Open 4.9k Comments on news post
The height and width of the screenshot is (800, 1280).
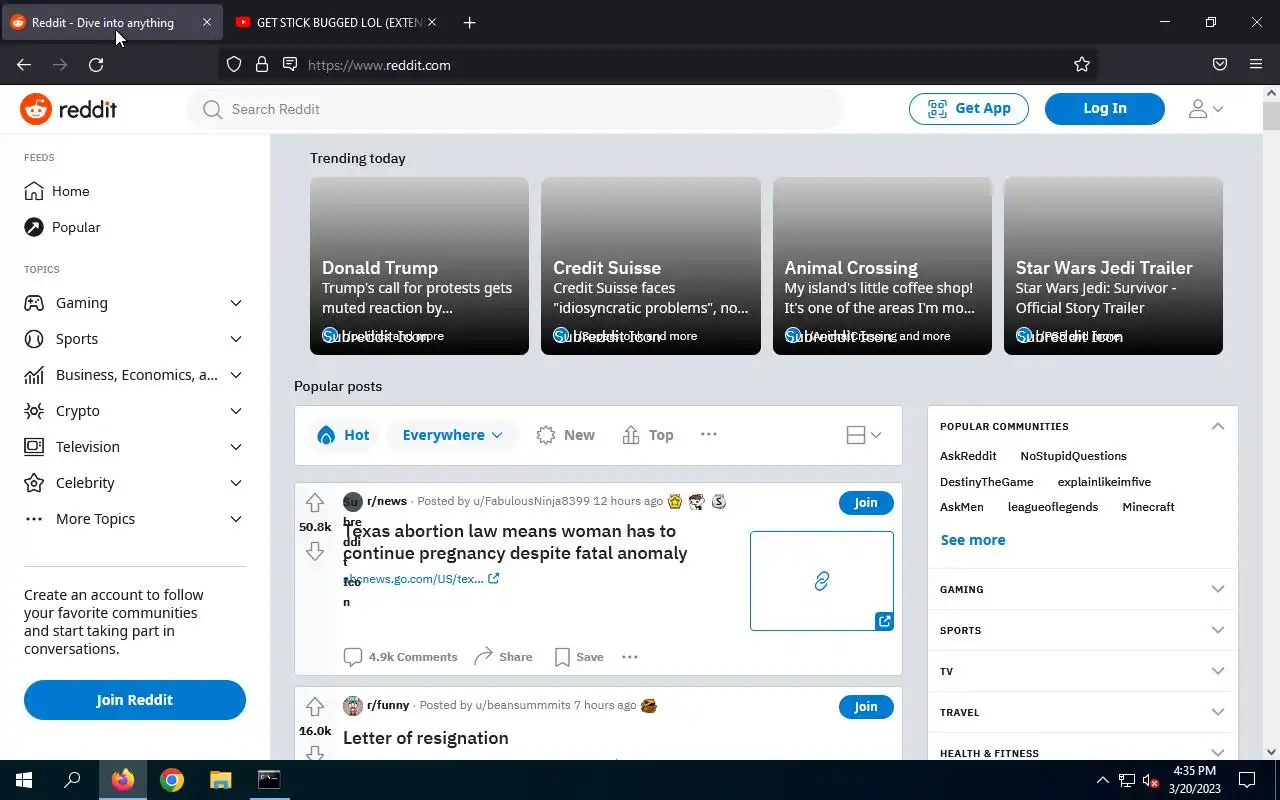point(400,657)
